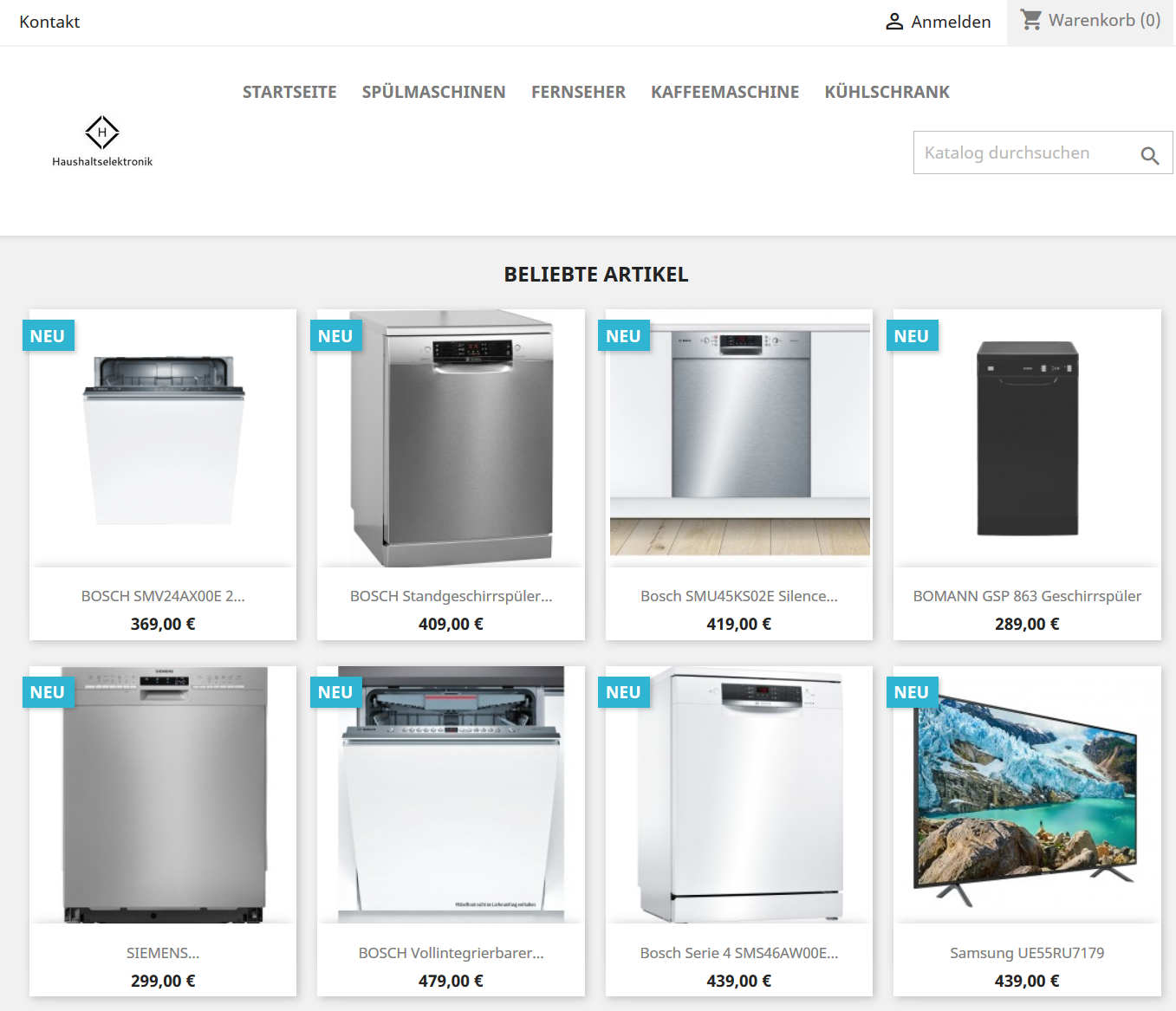This screenshot has height=1011, width=1176.
Task: Open Bosch SMU45KS02E Silence product title
Action: coord(739,596)
